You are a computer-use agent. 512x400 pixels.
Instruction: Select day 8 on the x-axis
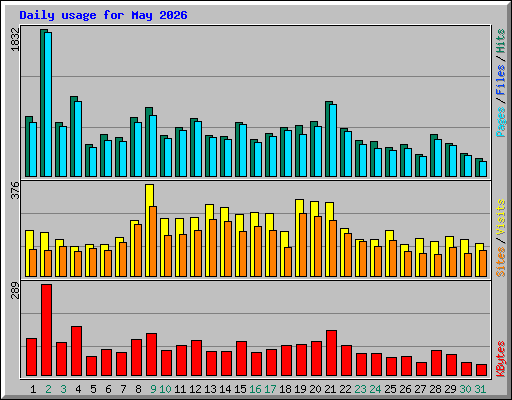tap(138, 389)
